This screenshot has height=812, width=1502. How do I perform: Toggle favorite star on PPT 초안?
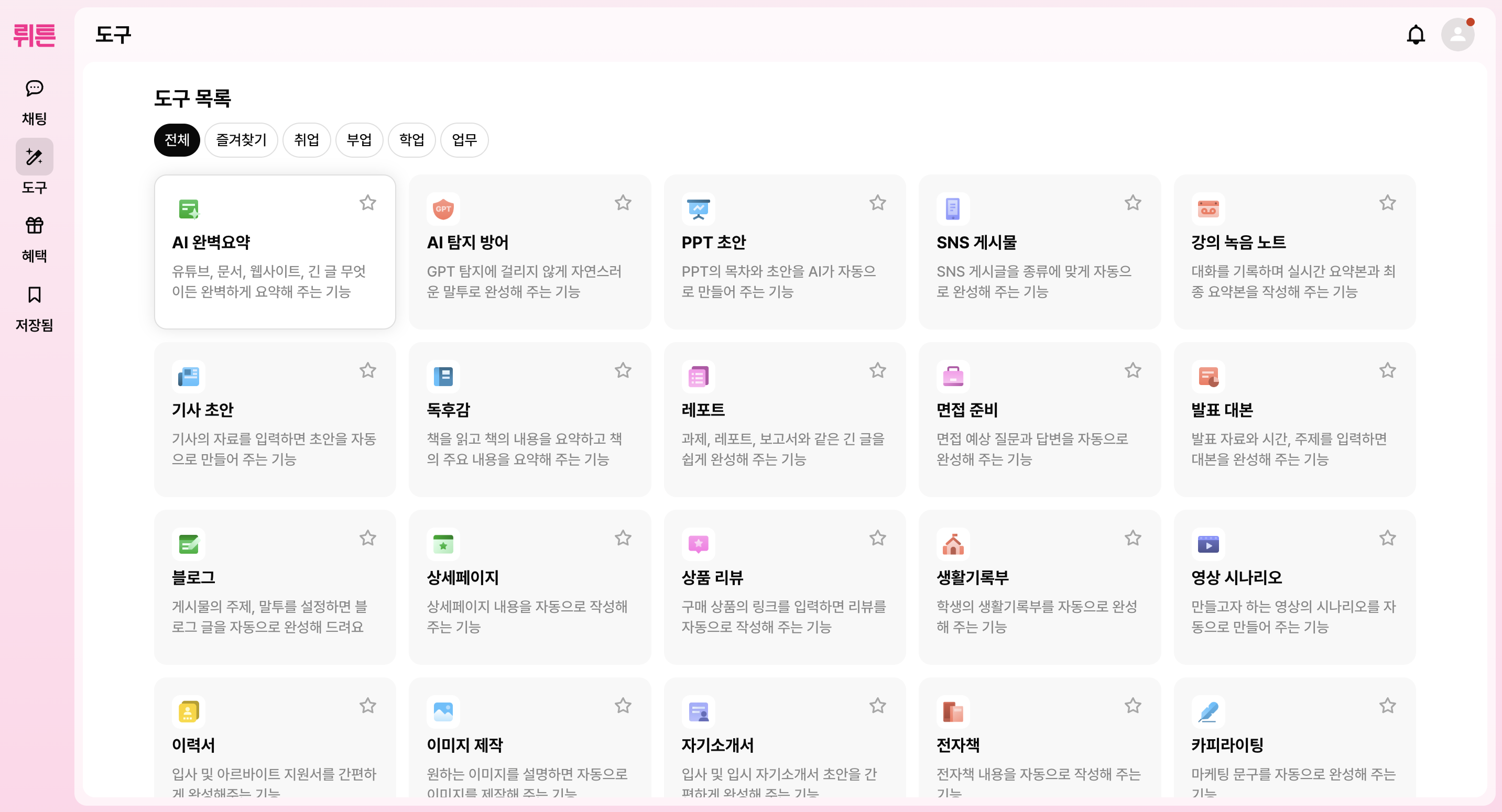coord(877,203)
